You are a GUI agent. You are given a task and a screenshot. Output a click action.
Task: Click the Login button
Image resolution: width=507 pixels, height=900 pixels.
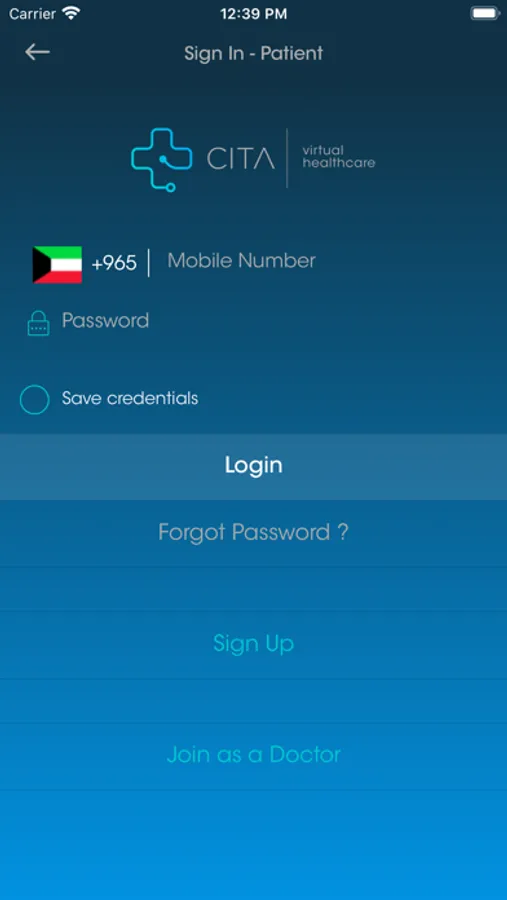click(x=253, y=466)
